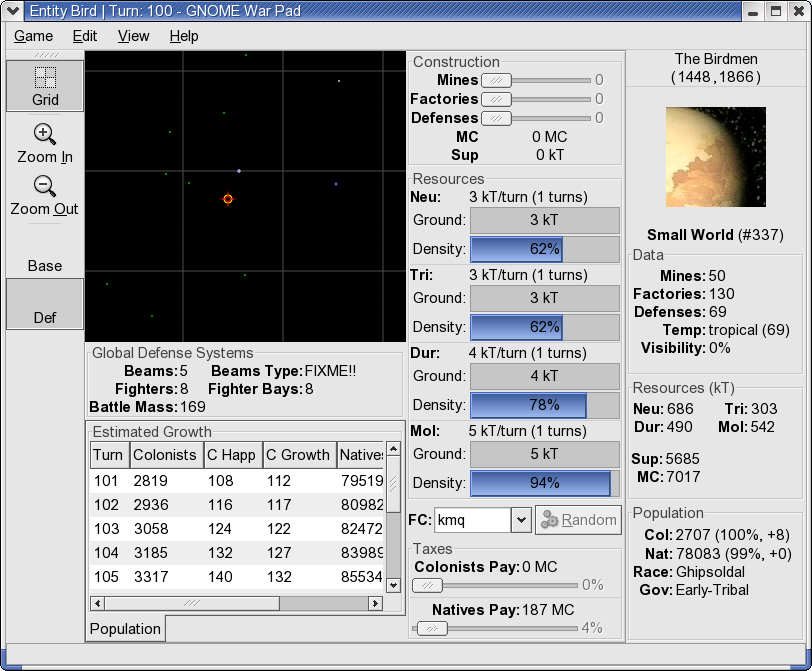
Task: Open the Edit menu
Action: tap(85, 36)
